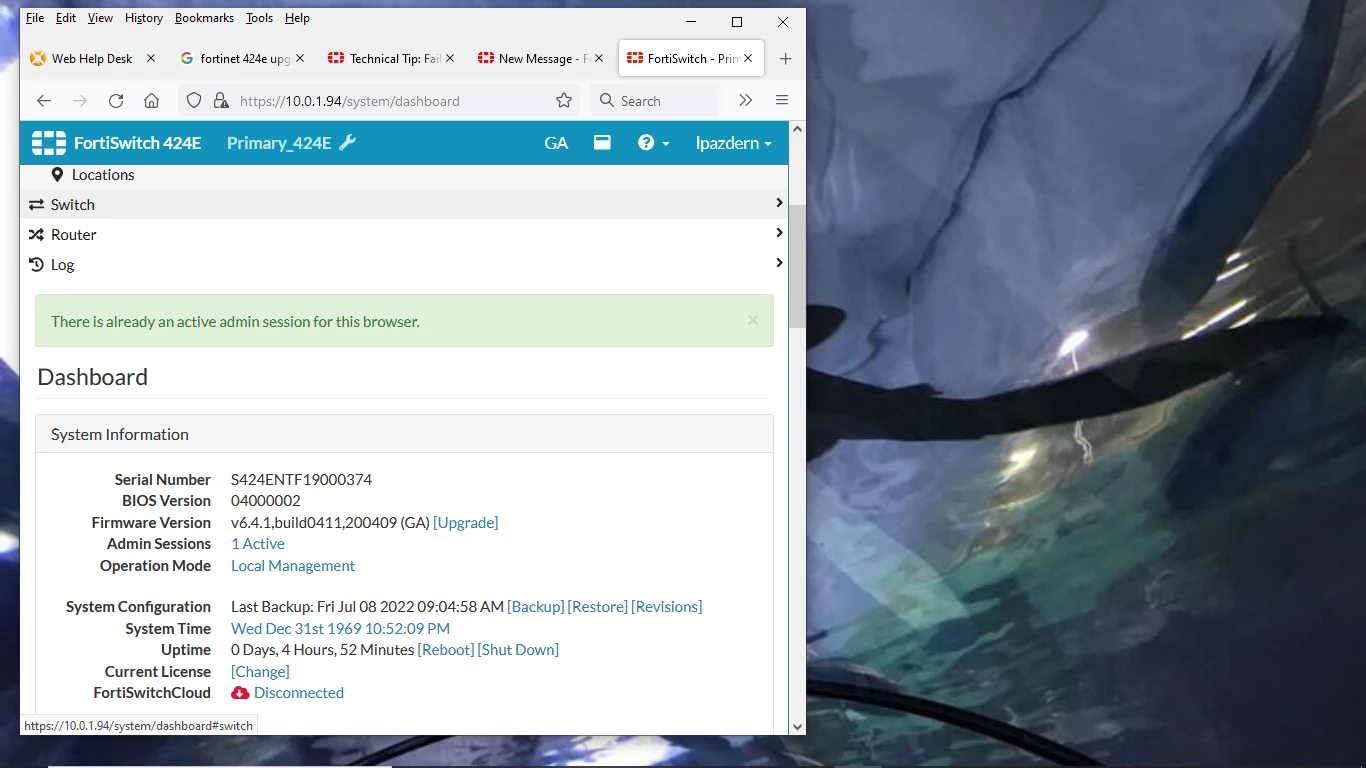The image size is (1366, 768).
Task: Close the New Message tab
Action: point(599,59)
